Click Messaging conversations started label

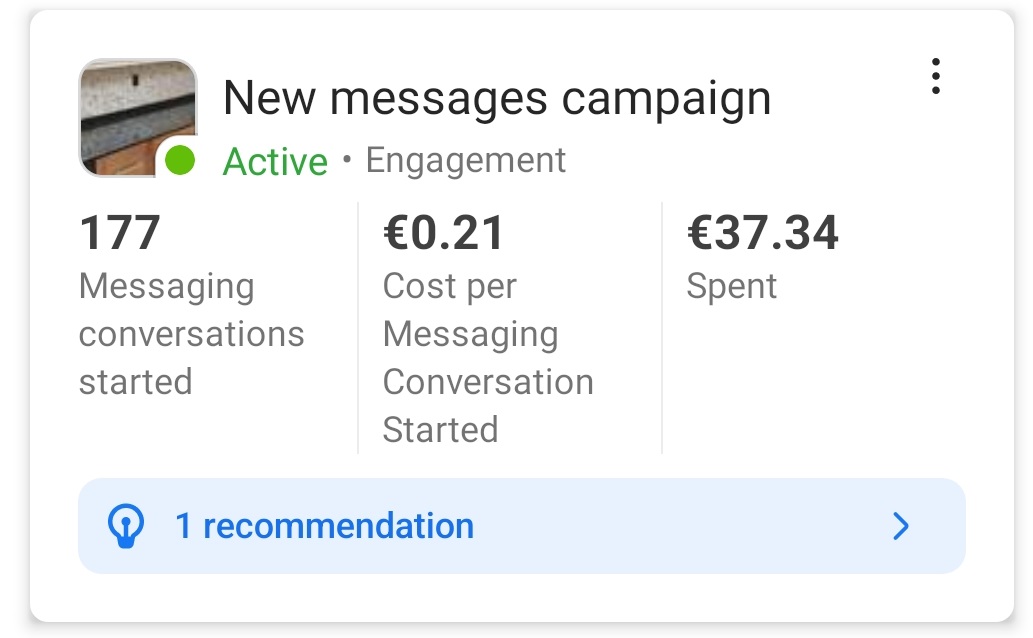pos(192,334)
